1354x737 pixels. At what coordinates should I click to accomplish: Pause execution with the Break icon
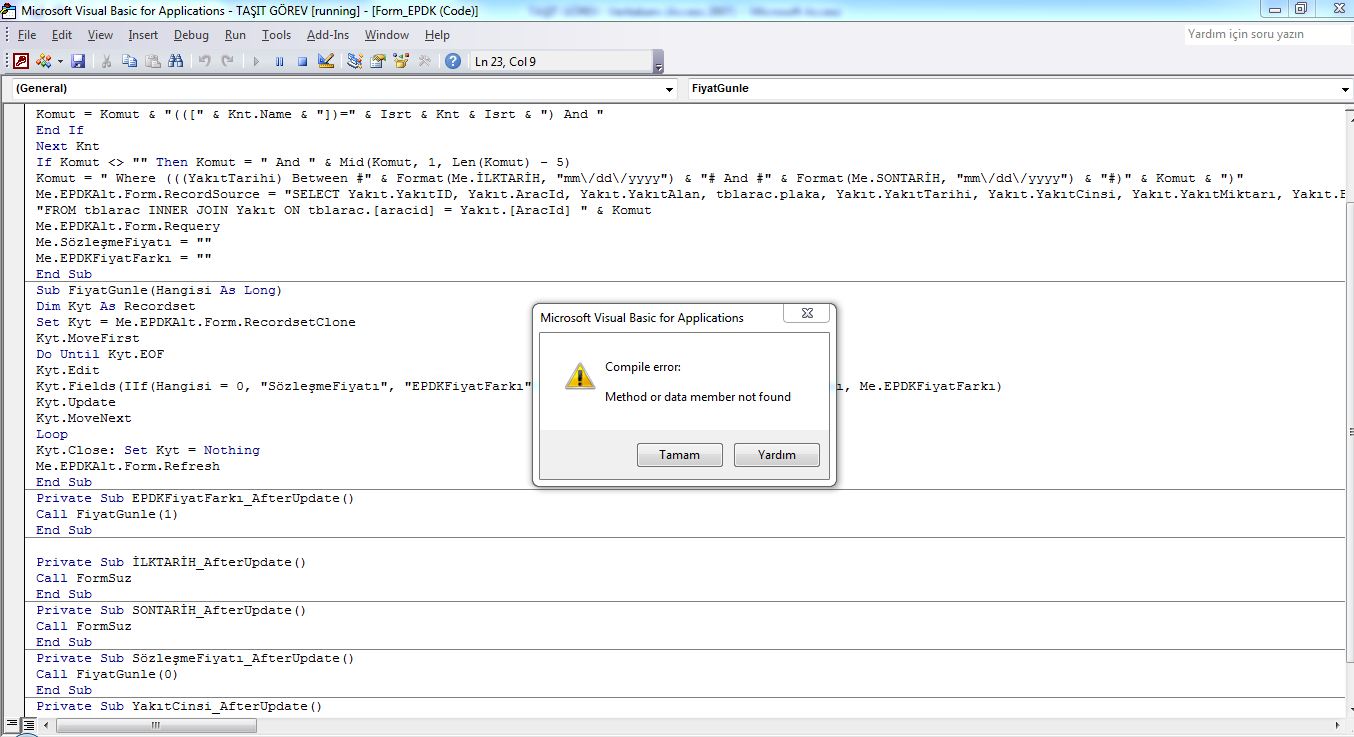point(278,61)
